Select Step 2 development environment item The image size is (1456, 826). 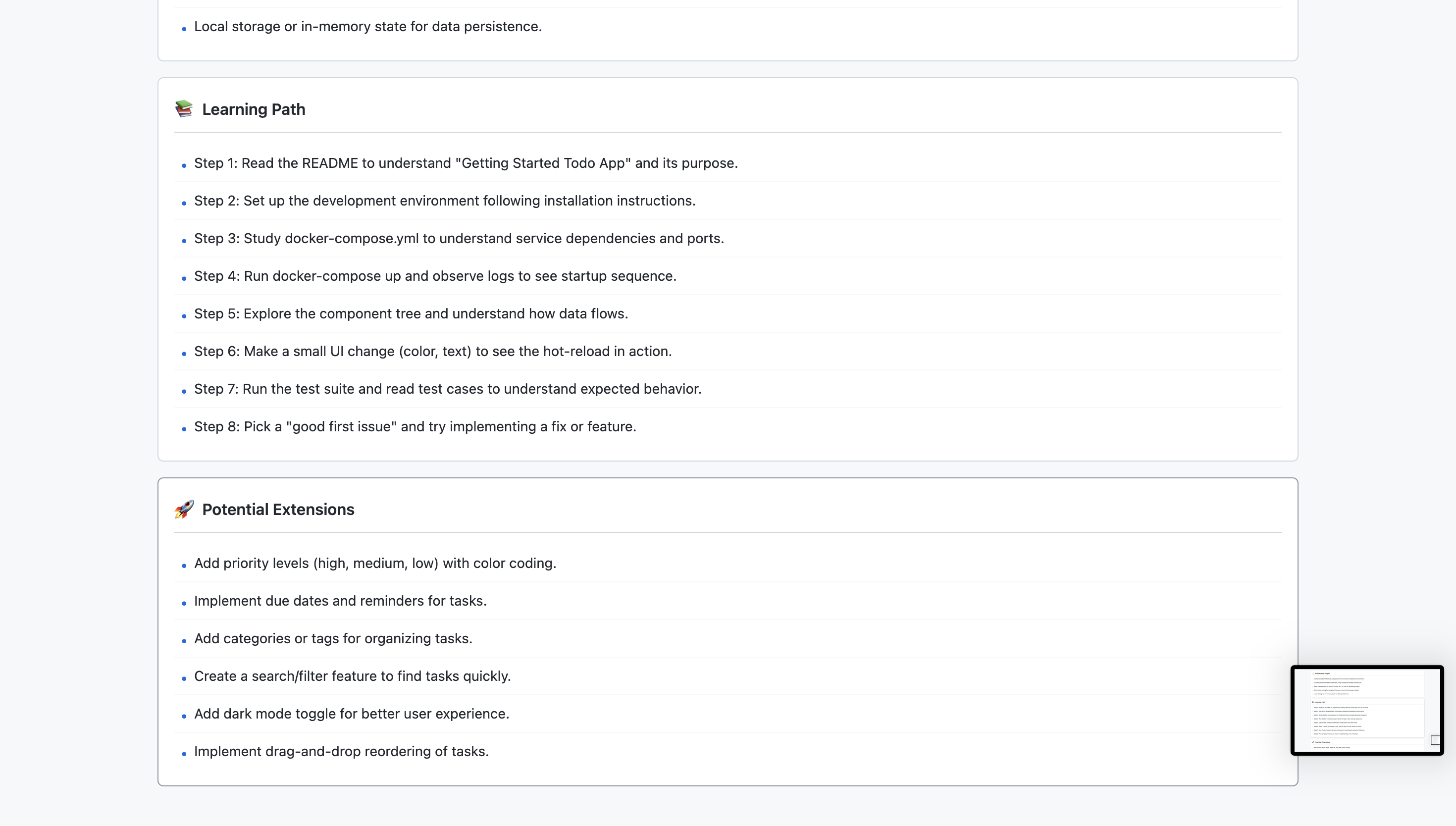[445, 201]
